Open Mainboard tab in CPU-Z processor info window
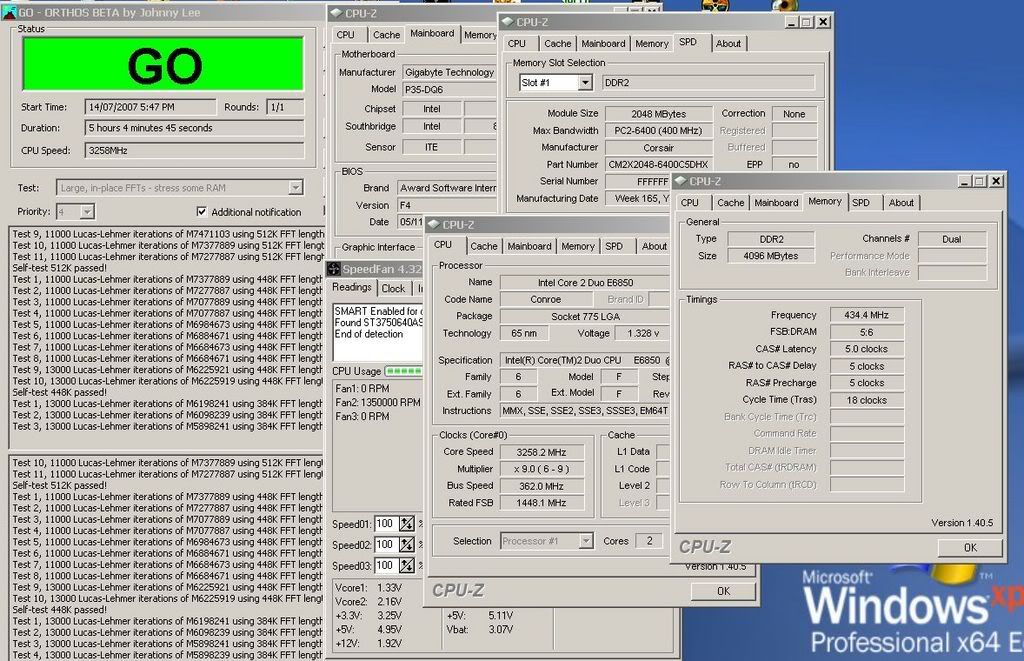 tap(529, 246)
